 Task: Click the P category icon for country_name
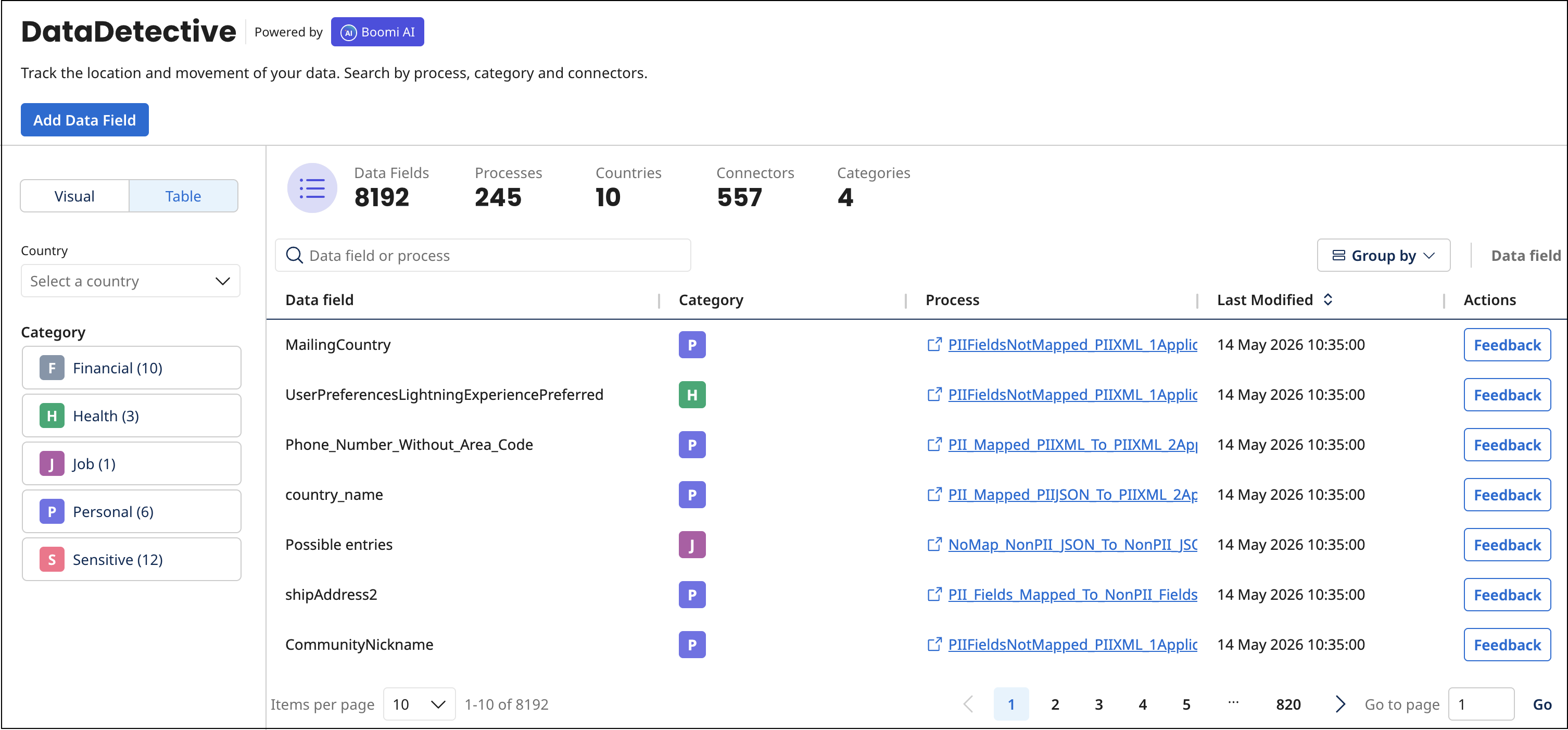tap(692, 494)
